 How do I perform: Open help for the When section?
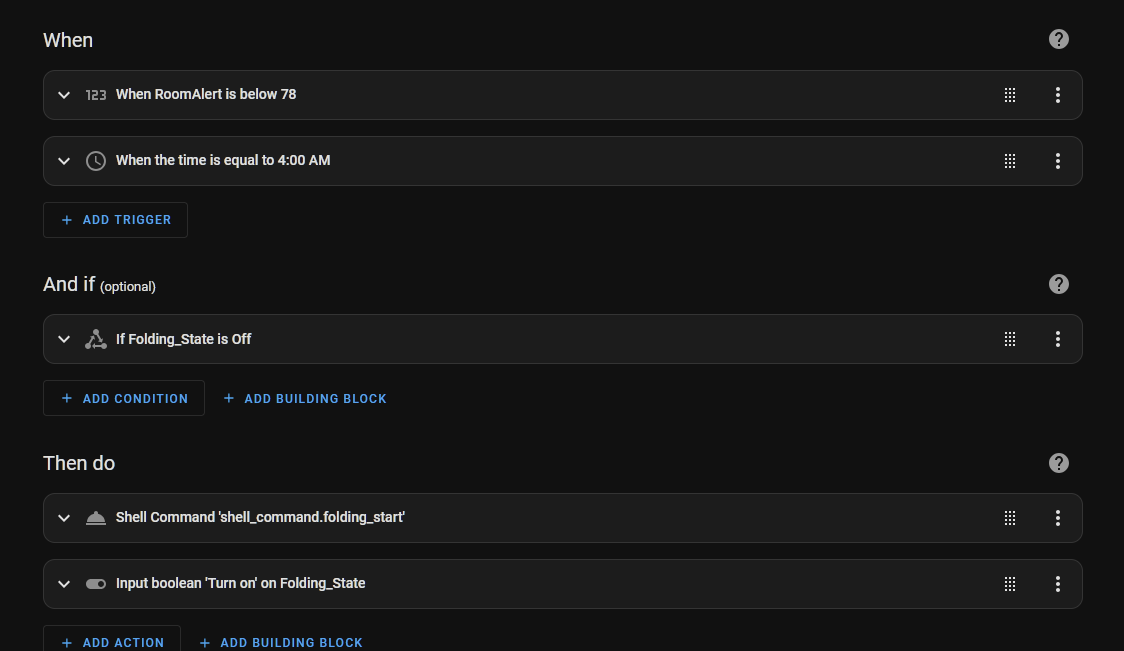click(1058, 39)
